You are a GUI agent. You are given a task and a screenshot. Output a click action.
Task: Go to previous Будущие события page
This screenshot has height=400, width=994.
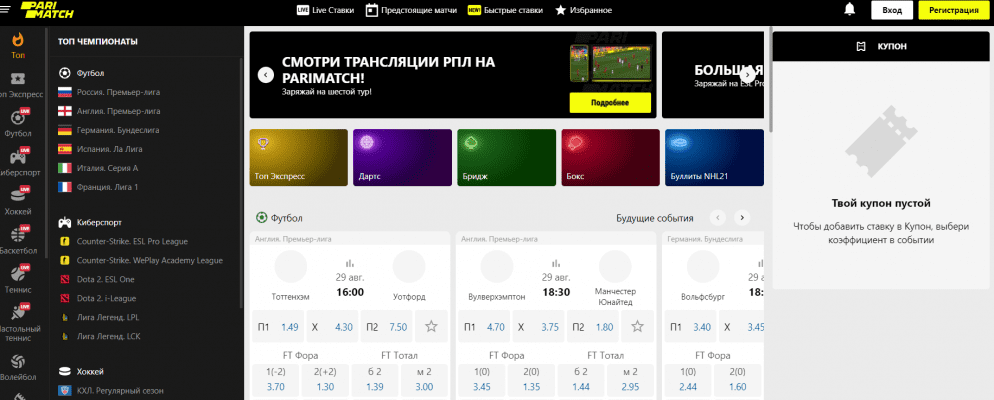(x=718, y=217)
